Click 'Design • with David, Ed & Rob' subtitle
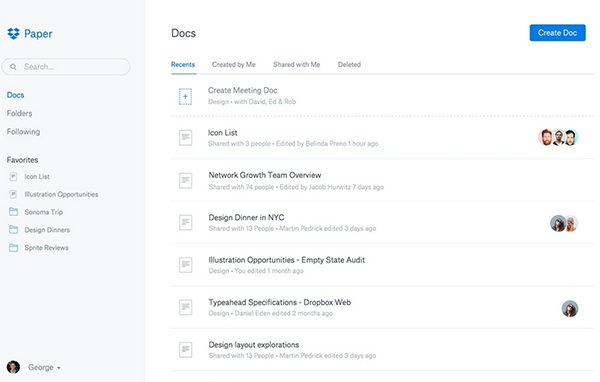 (252, 102)
